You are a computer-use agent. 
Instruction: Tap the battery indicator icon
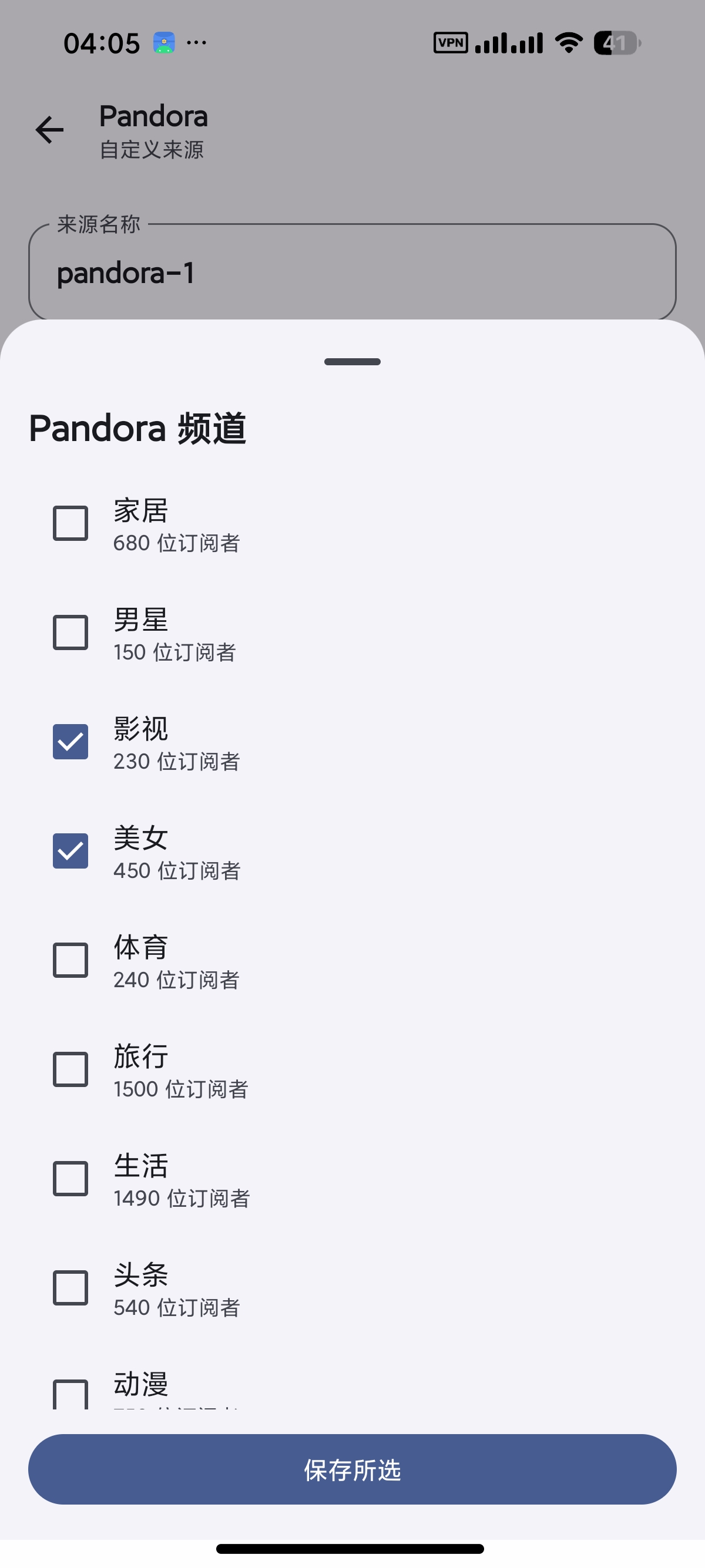pyautogui.click(x=617, y=43)
